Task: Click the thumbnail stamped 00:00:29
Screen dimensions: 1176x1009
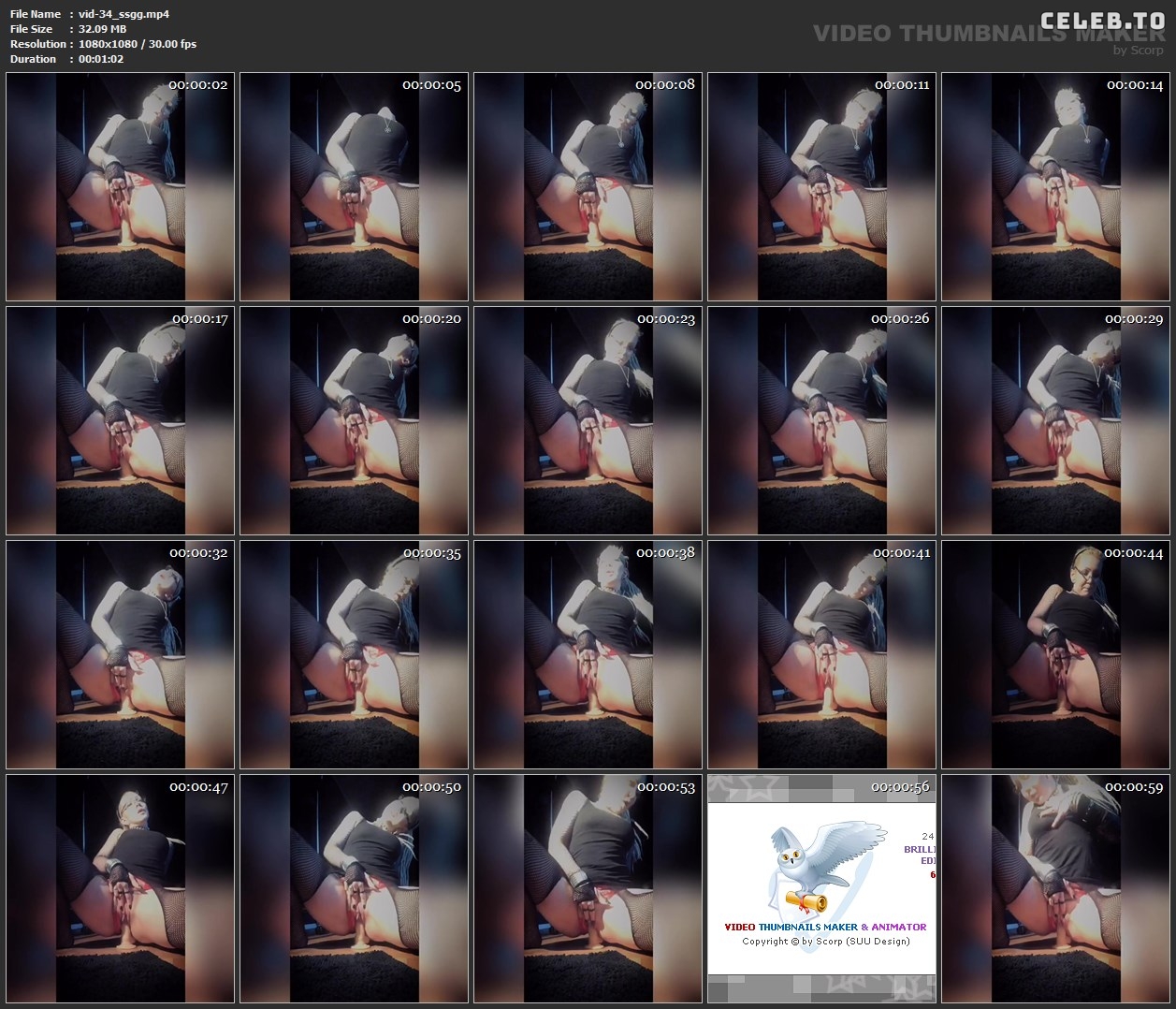Action: [x=1055, y=421]
